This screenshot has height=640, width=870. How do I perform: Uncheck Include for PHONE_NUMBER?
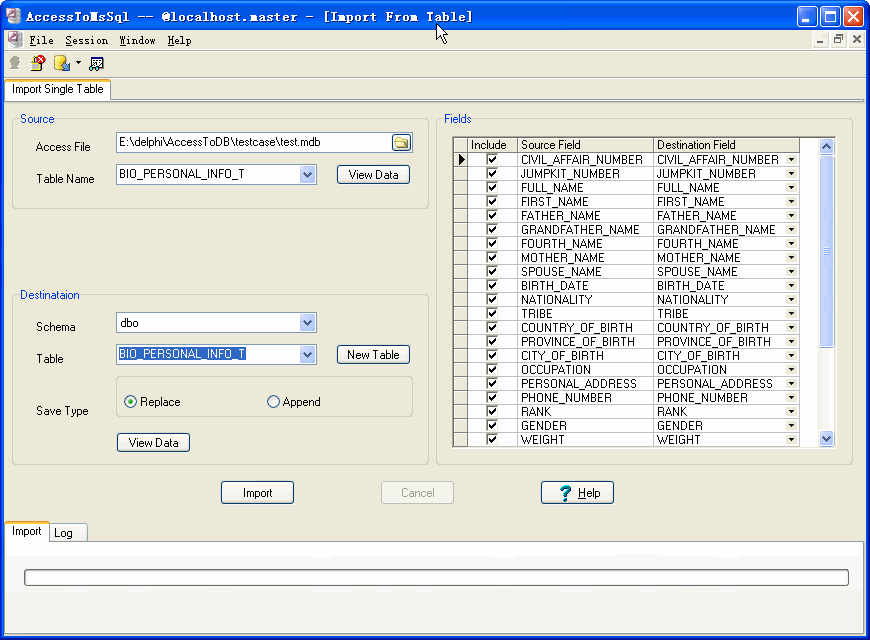pyautogui.click(x=492, y=397)
